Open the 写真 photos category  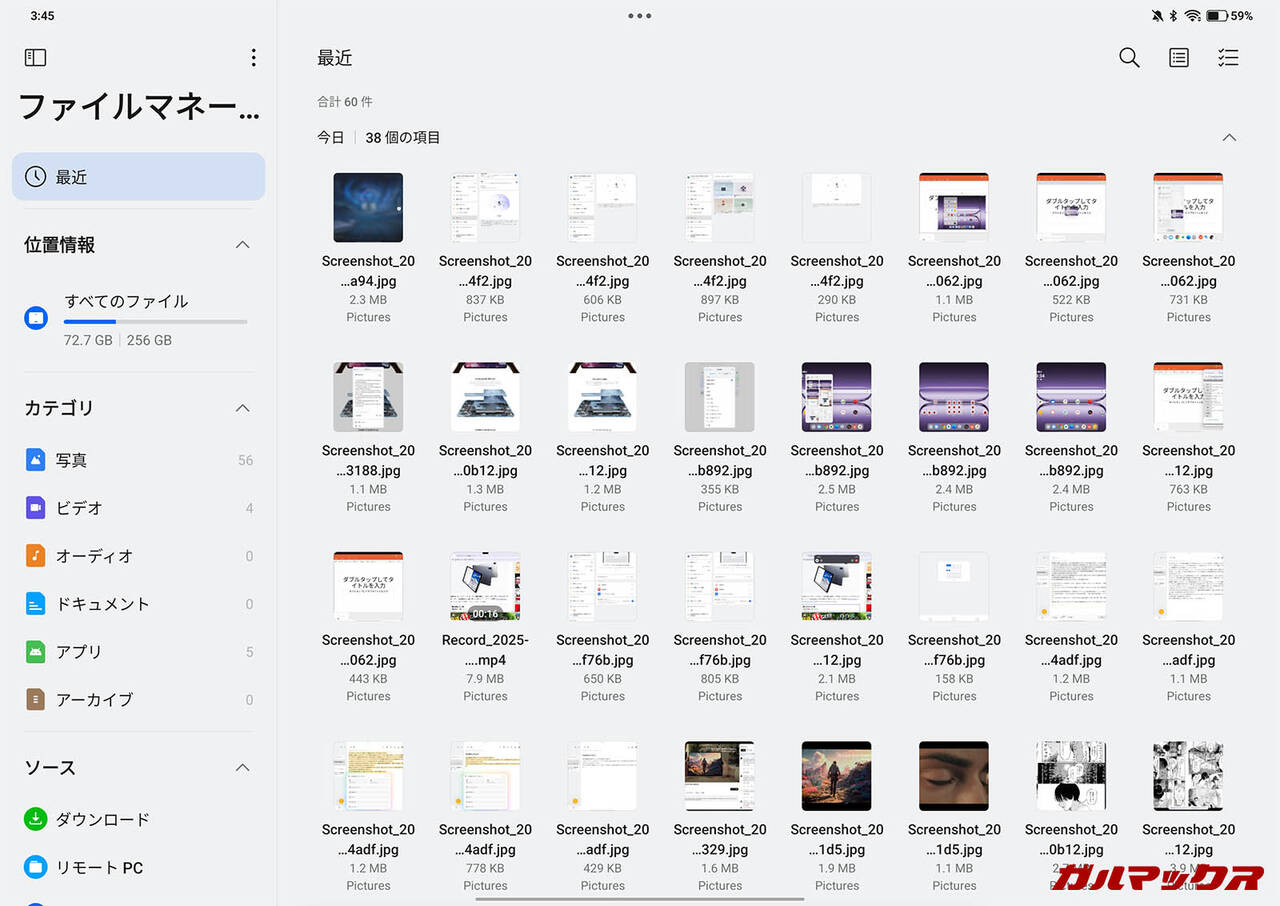tap(72, 460)
